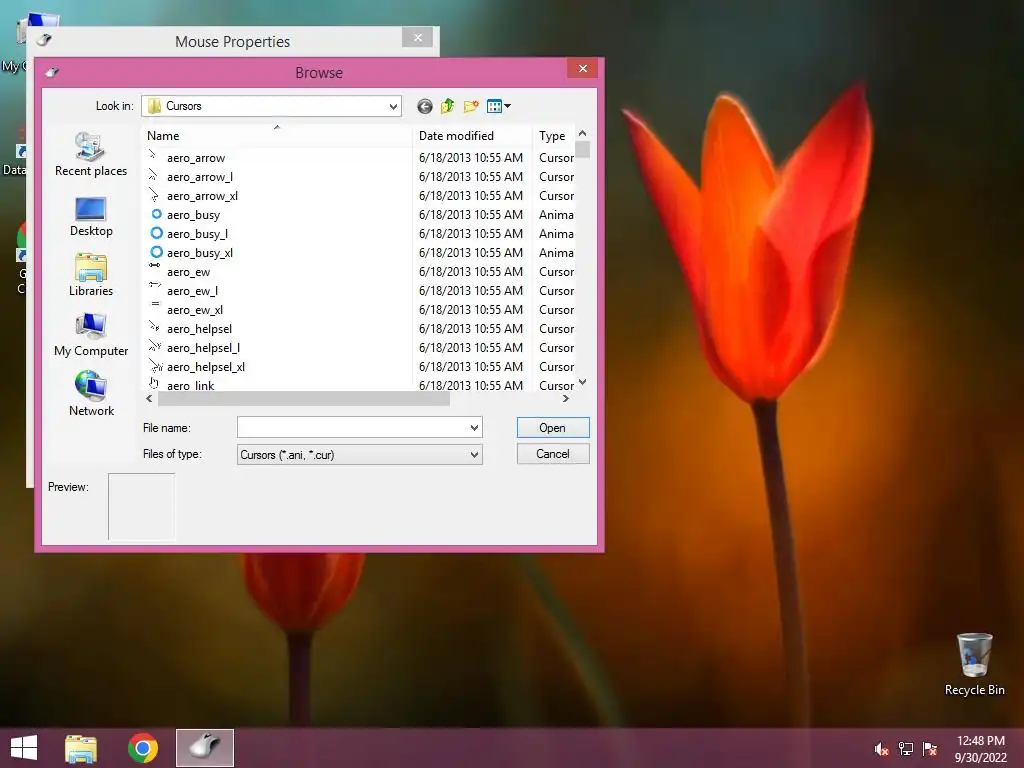Expand the File name dropdown arrow
The width and height of the screenshot is (1024, 768).
(474, 428)
